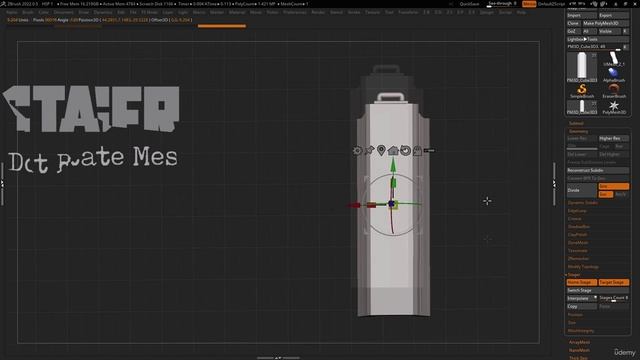640x360 pixels.
Task: Expand the ZRemesher section
Action: 578,258
